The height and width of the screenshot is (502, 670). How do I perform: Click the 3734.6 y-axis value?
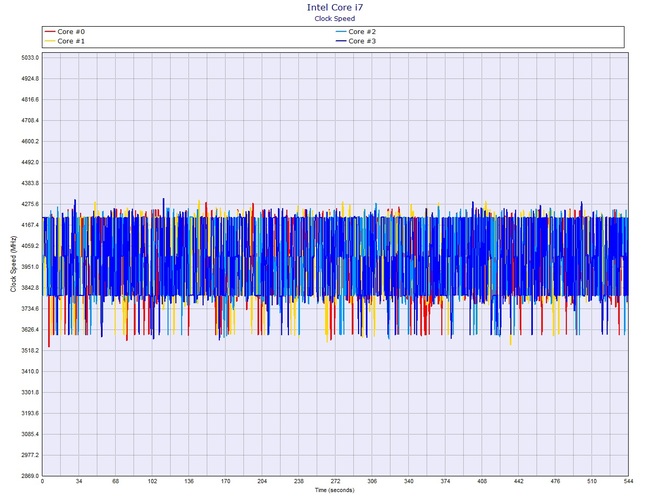[x=30, y=309]
